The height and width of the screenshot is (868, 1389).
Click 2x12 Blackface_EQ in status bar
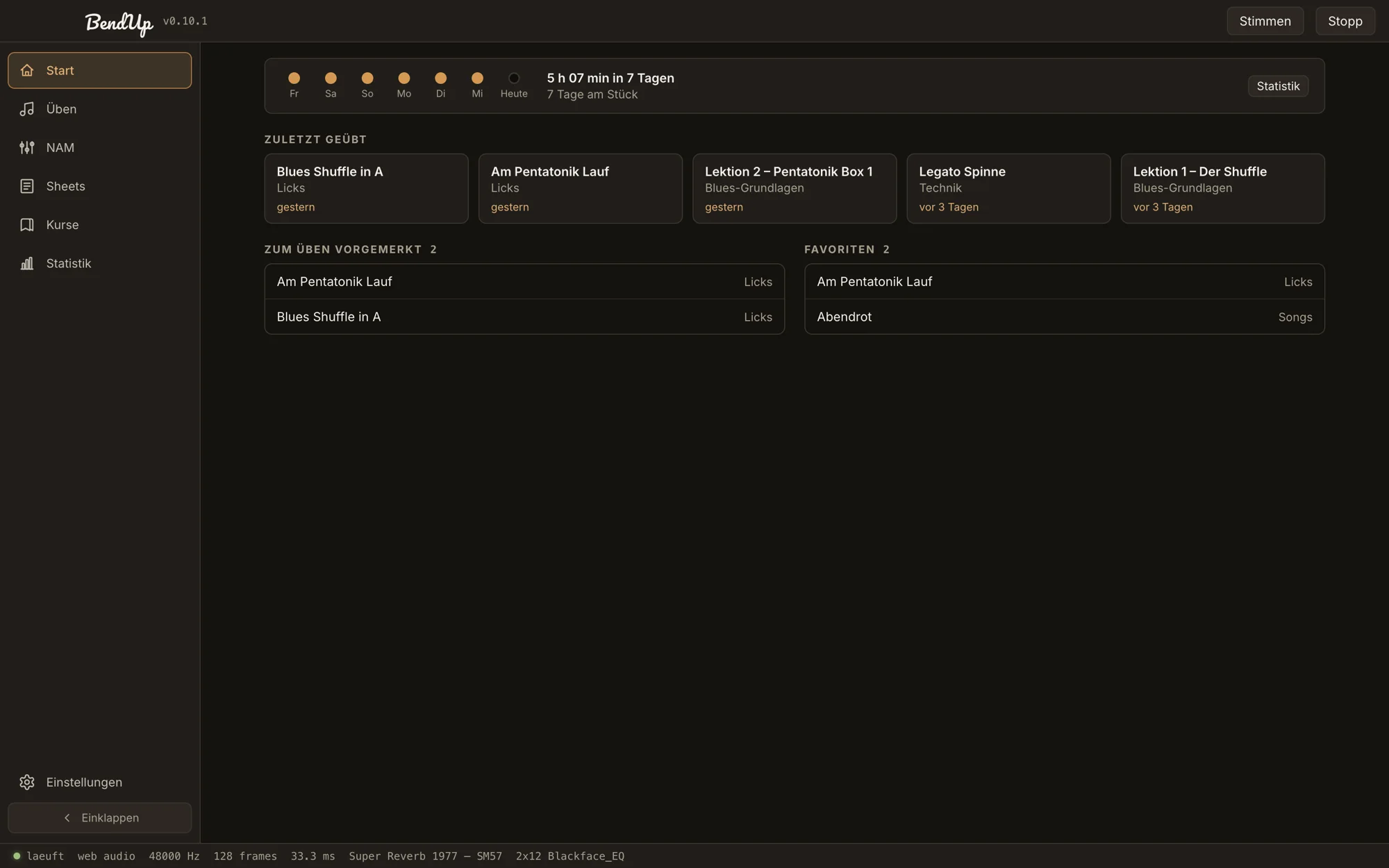(x=569, y=856)
